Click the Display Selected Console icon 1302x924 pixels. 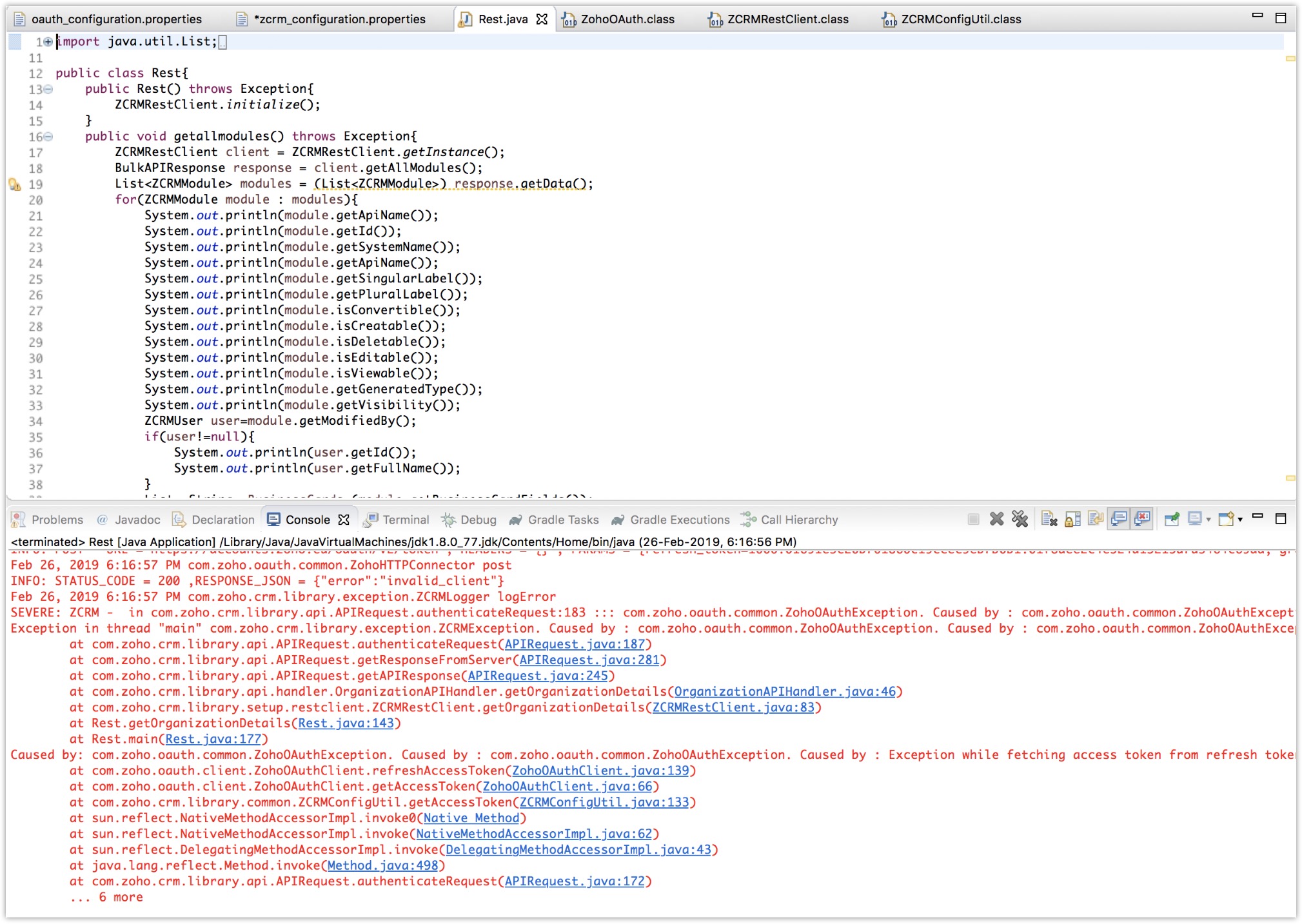1195,519
